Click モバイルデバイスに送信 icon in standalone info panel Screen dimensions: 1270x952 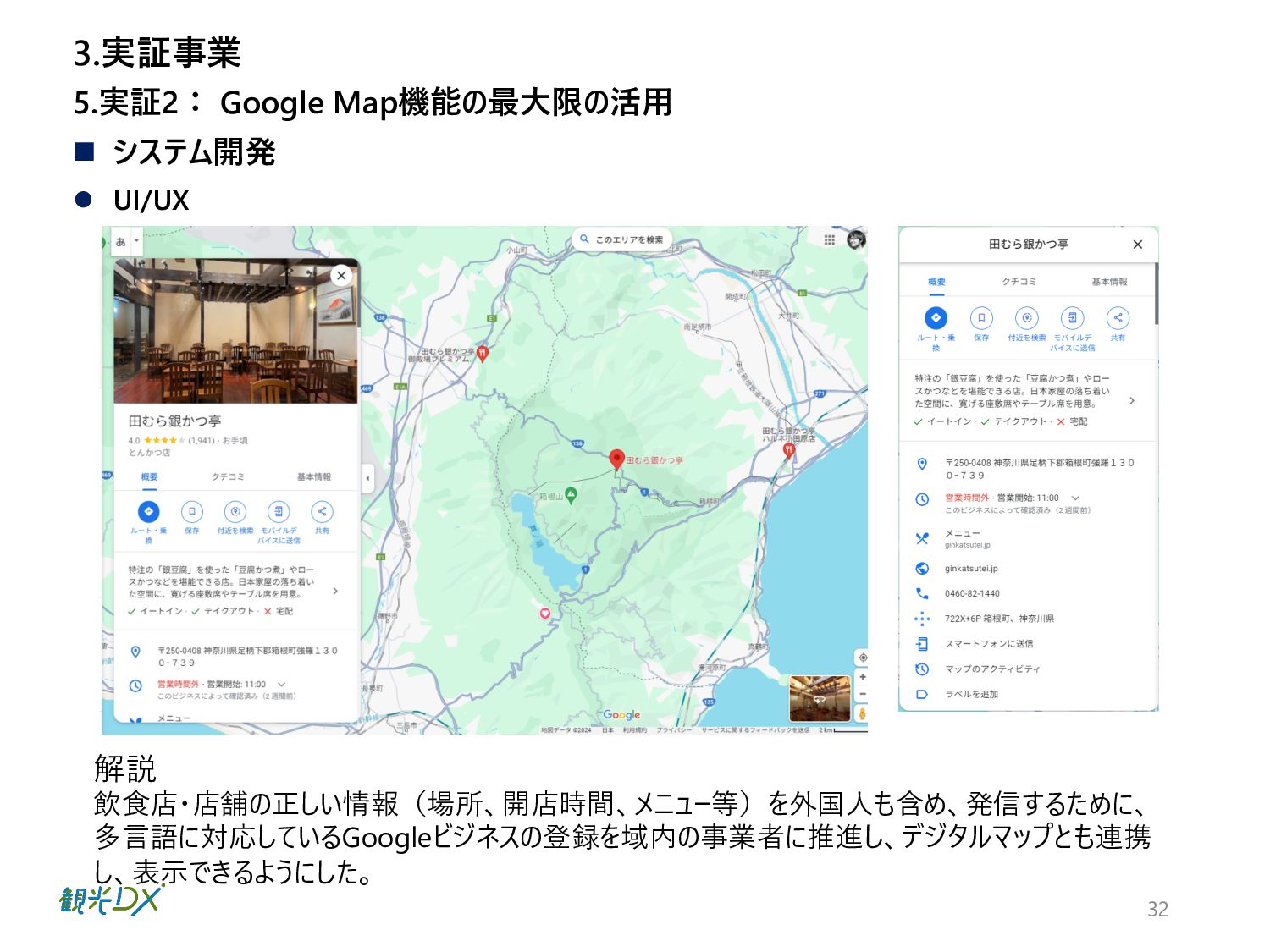[x=1073, y=318]
